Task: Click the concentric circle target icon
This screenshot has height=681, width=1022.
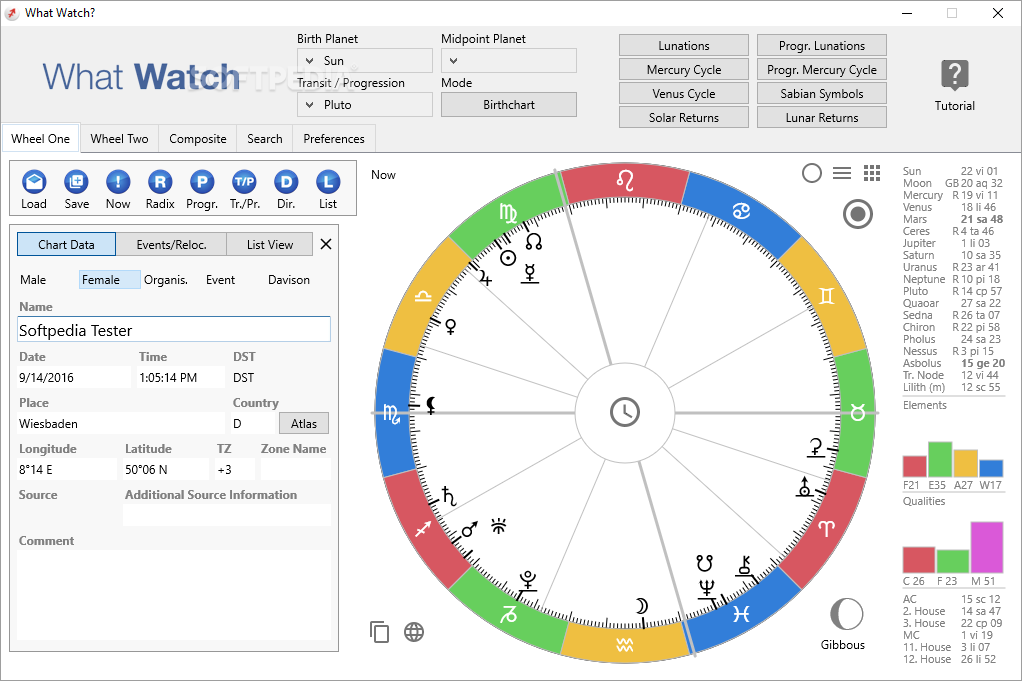Action: [x=858, y=214]
